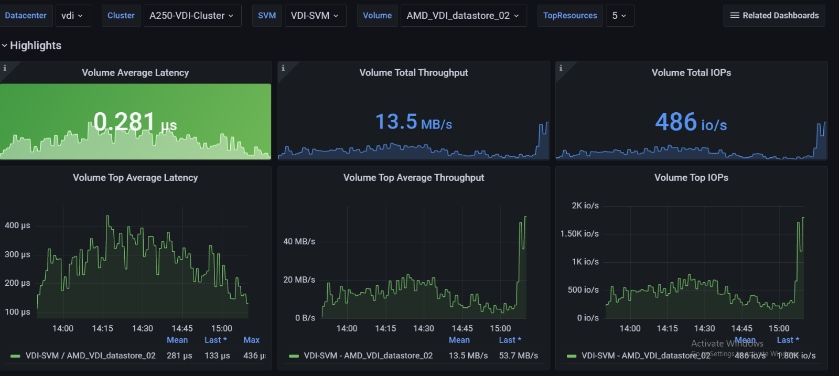Click the 15:00 time label in IOPs chart
Viewport: 839px width, 376px height.
tap(779, 328)
